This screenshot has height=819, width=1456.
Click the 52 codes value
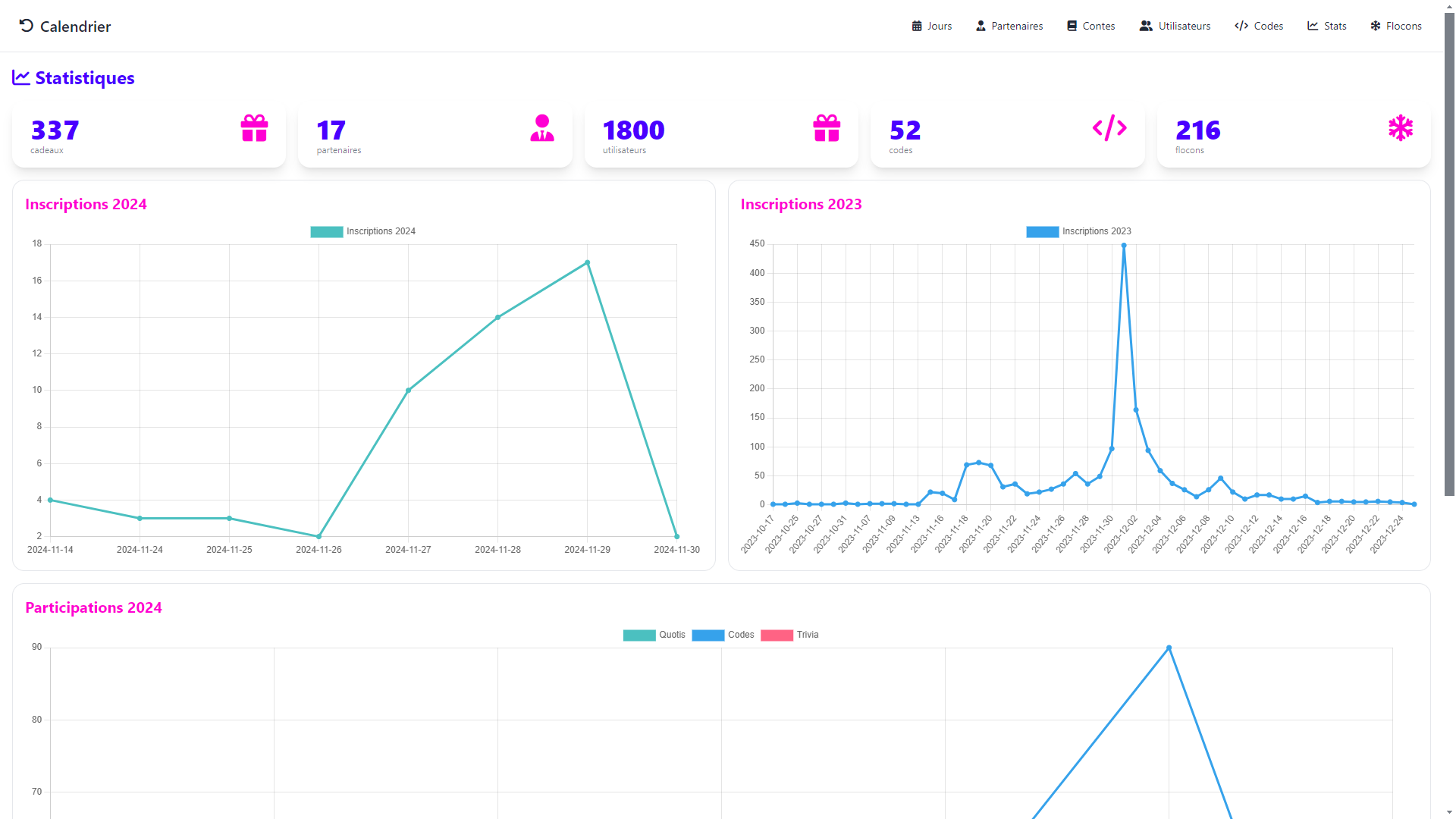pos(905,130)
